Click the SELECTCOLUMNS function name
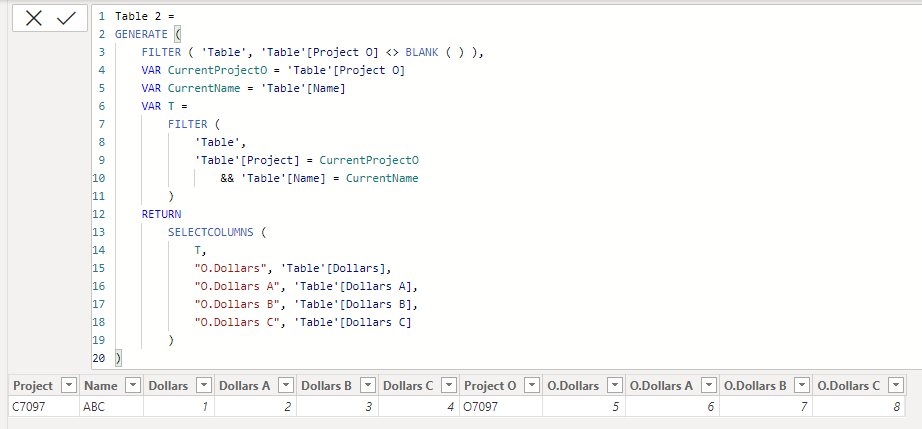Viewport: 922px width, 429px height. [211, 232]
